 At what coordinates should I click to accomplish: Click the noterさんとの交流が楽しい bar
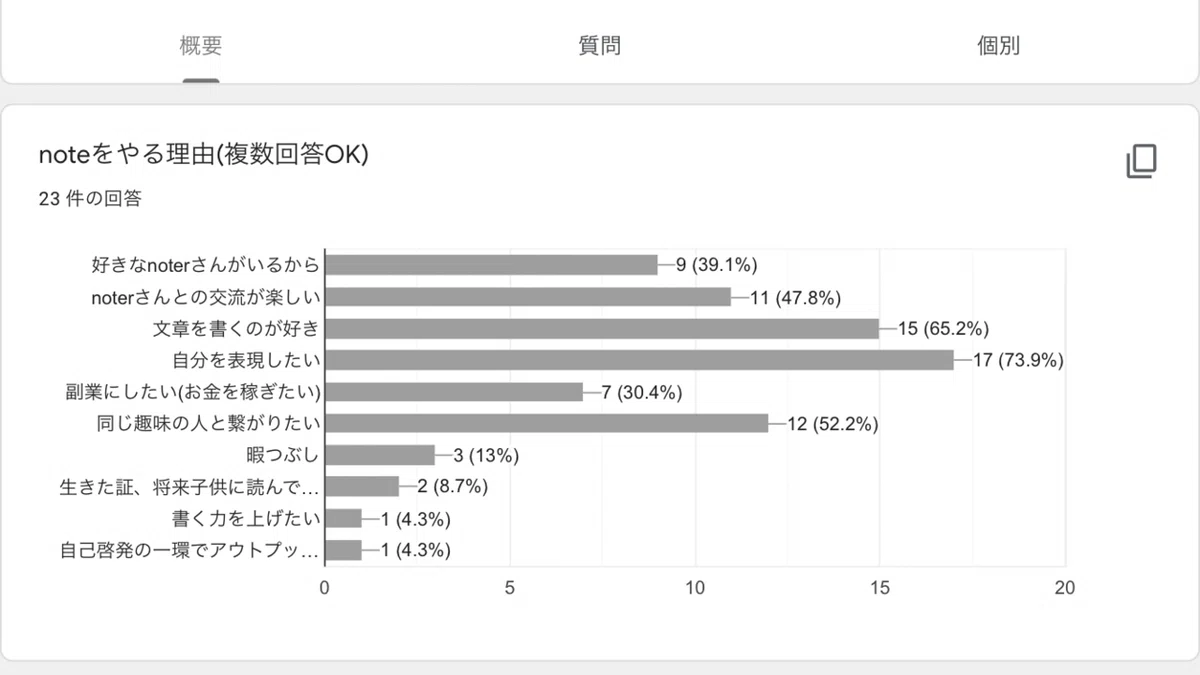point(529,297)
